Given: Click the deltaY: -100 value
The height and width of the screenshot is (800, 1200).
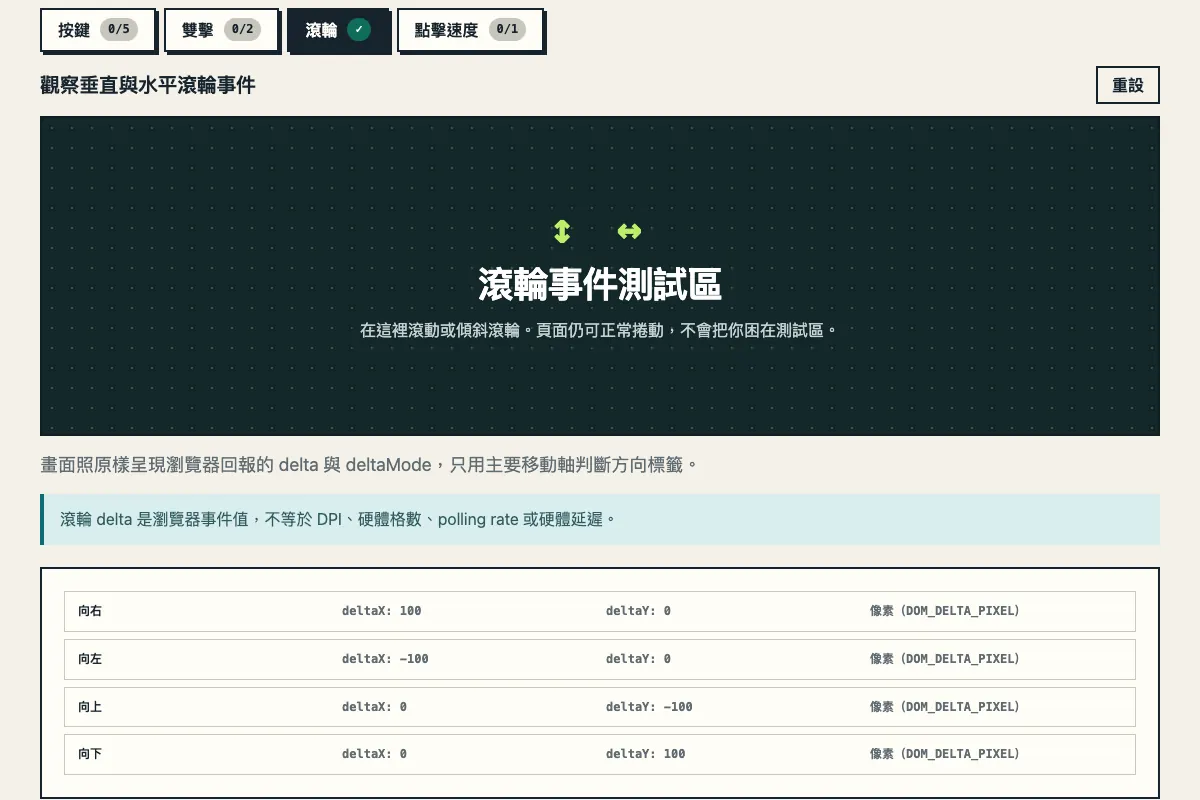Looking at the screenshot, I should tap(649, 707).
